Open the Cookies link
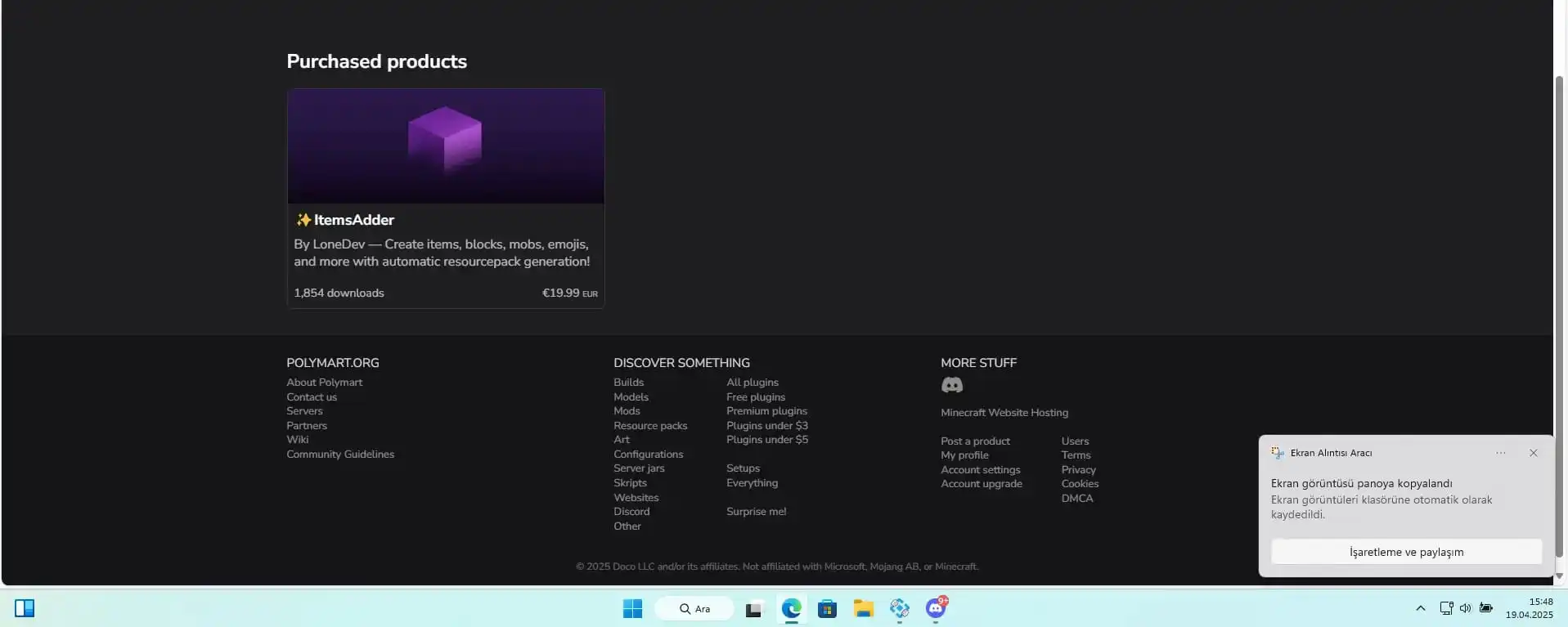The height and width of the screenshot is (627, 1568). coord(1080,484)
